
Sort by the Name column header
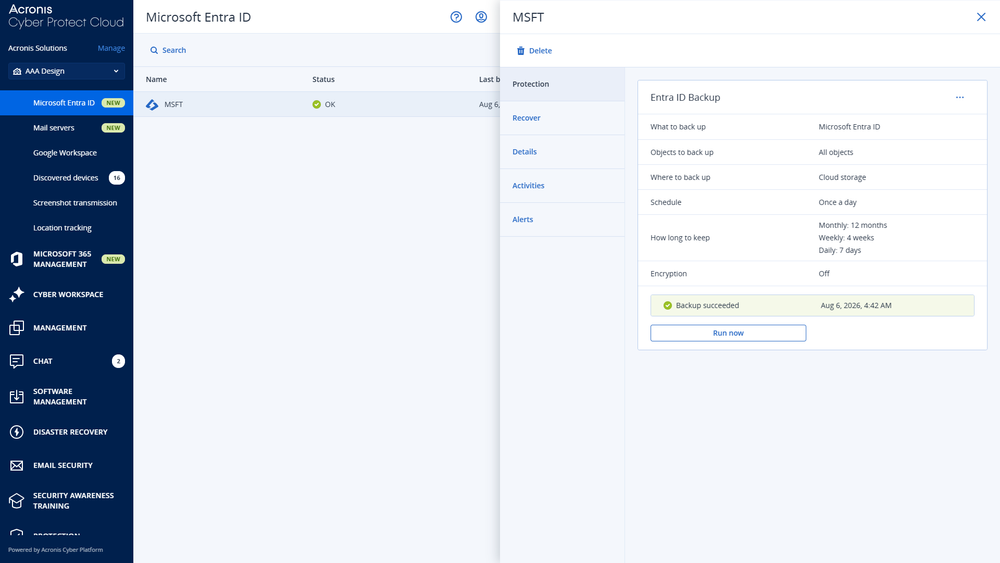coord(156,79)
